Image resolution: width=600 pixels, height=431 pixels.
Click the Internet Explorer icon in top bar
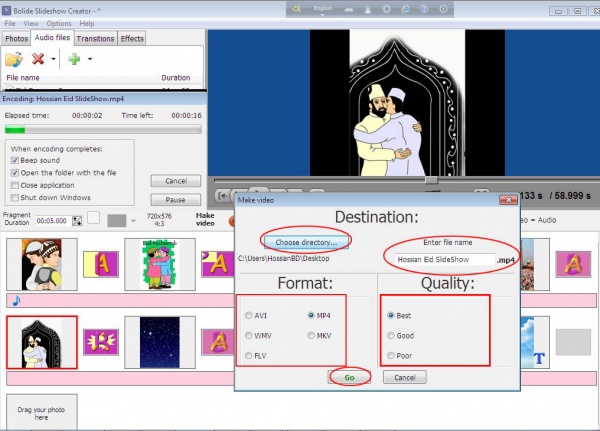point(406,9)
